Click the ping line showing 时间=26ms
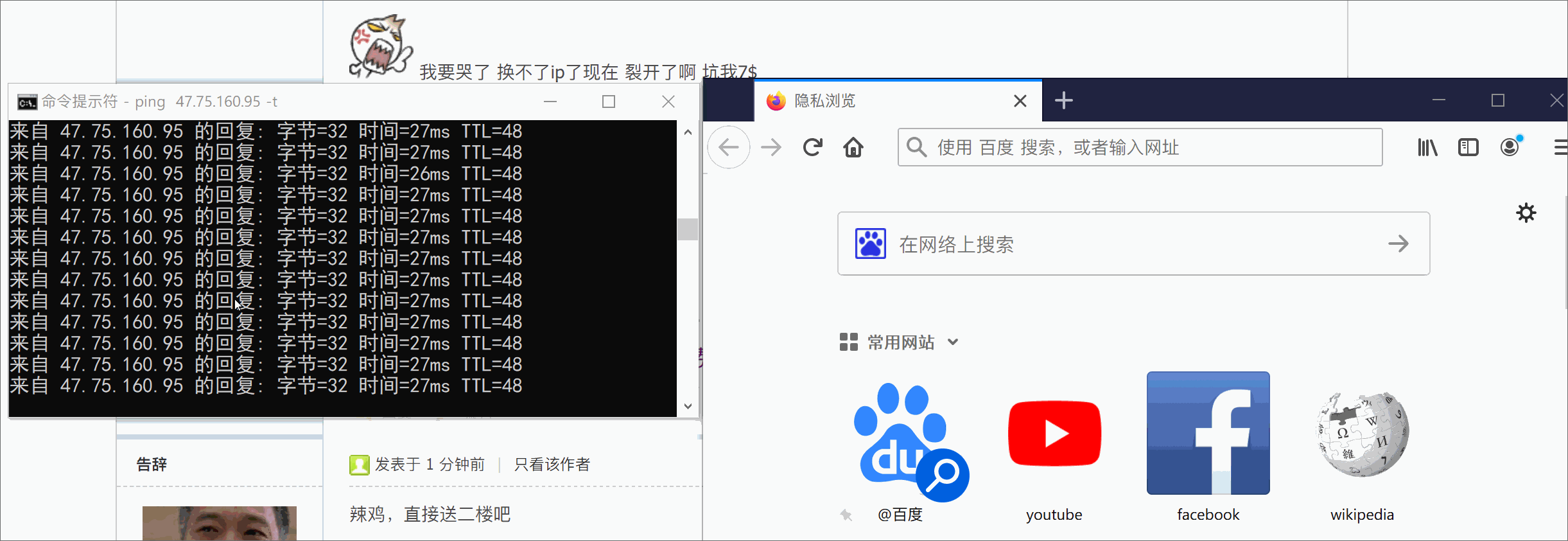Screen dimensions: 1568x541 tap(266, 173)
